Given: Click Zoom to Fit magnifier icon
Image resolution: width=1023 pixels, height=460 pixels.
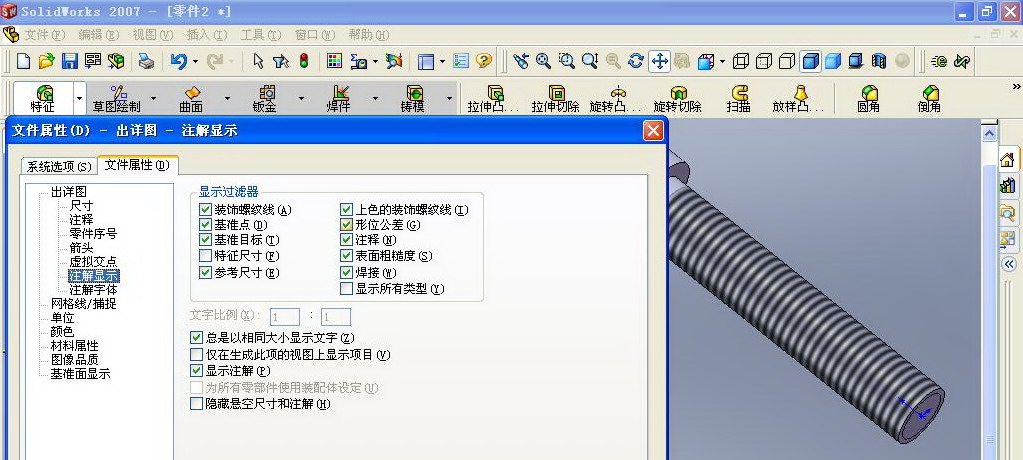Looking at the screenshot, I should pos(543,61).
